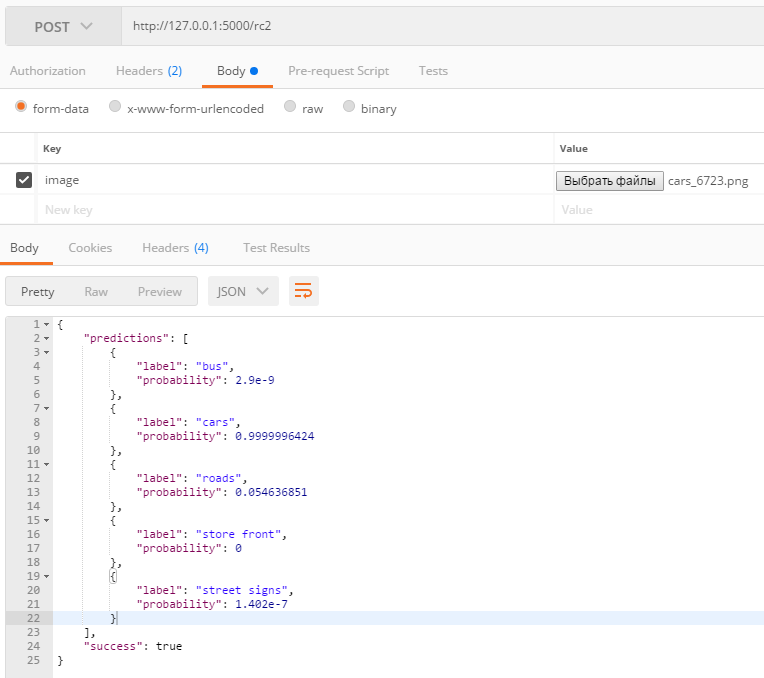
Task: Click the Выбрать файлы file button
Action: coord(610,181)
